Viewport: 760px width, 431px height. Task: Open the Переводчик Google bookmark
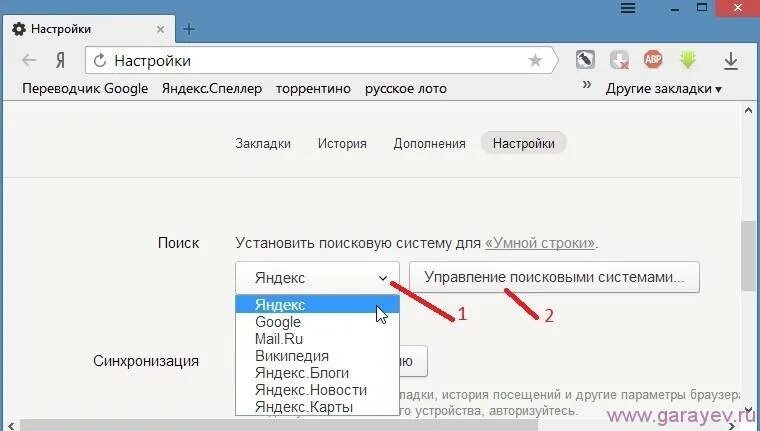click(85, 89)
